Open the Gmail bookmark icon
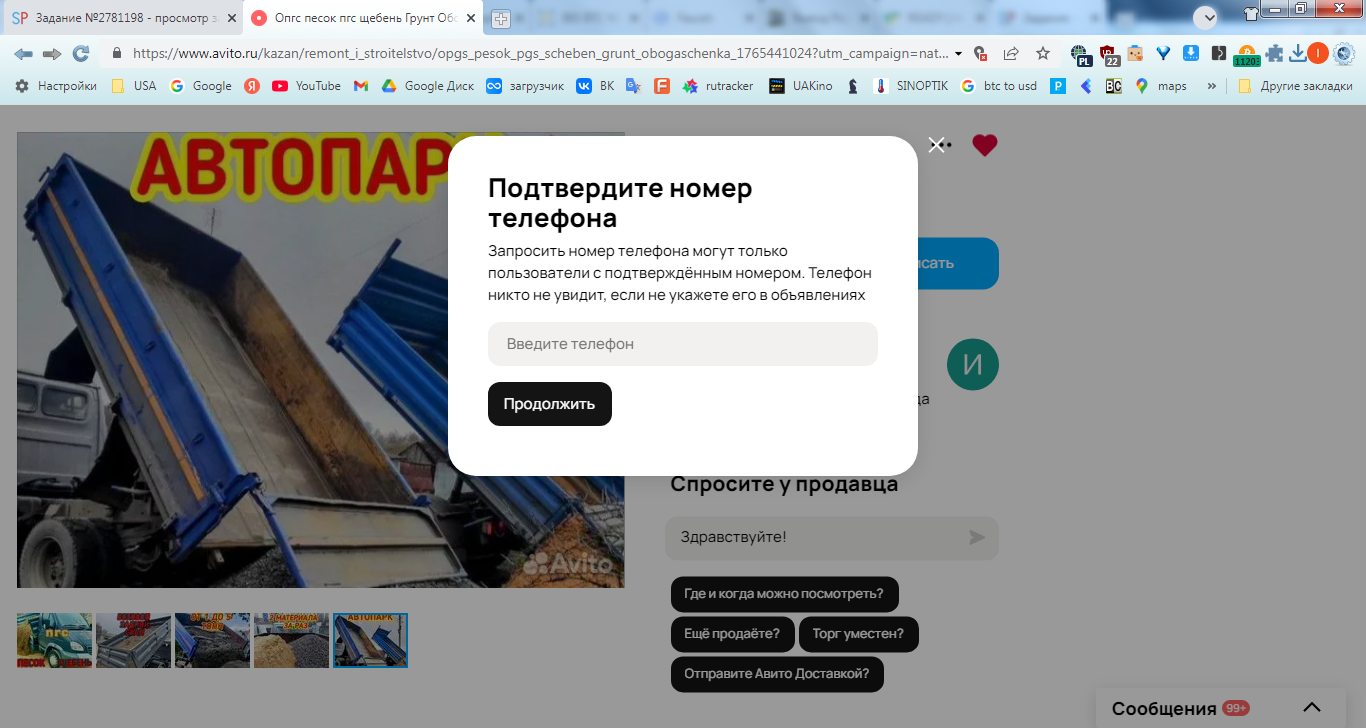 (x=361, y=86)
